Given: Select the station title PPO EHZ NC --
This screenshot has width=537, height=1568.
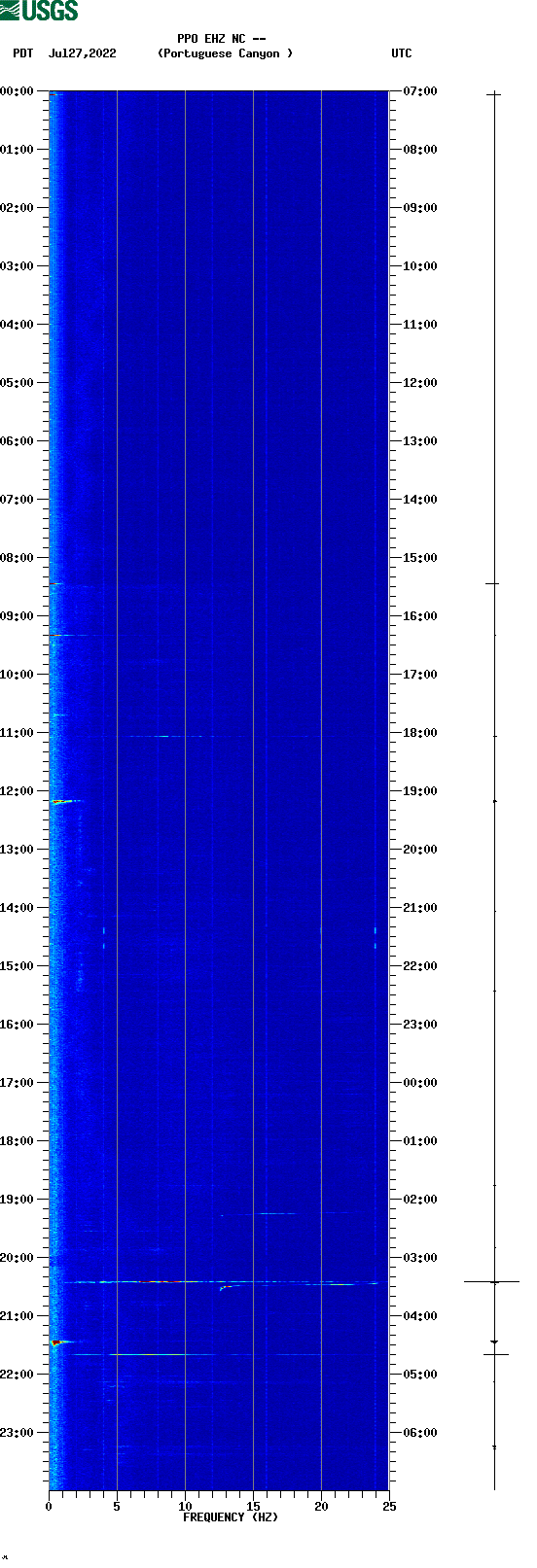Looking at the screenshot, I should click(222, 39).
